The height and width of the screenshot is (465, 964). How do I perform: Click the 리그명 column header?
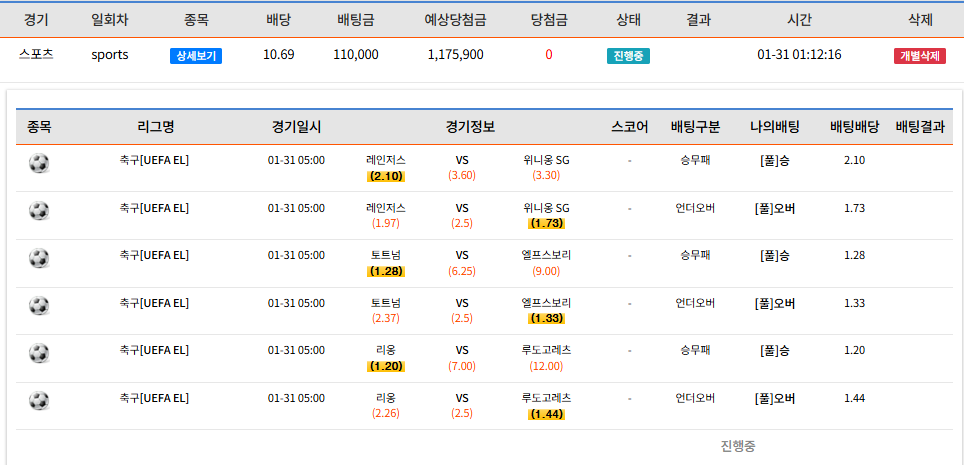coord(156,127)
